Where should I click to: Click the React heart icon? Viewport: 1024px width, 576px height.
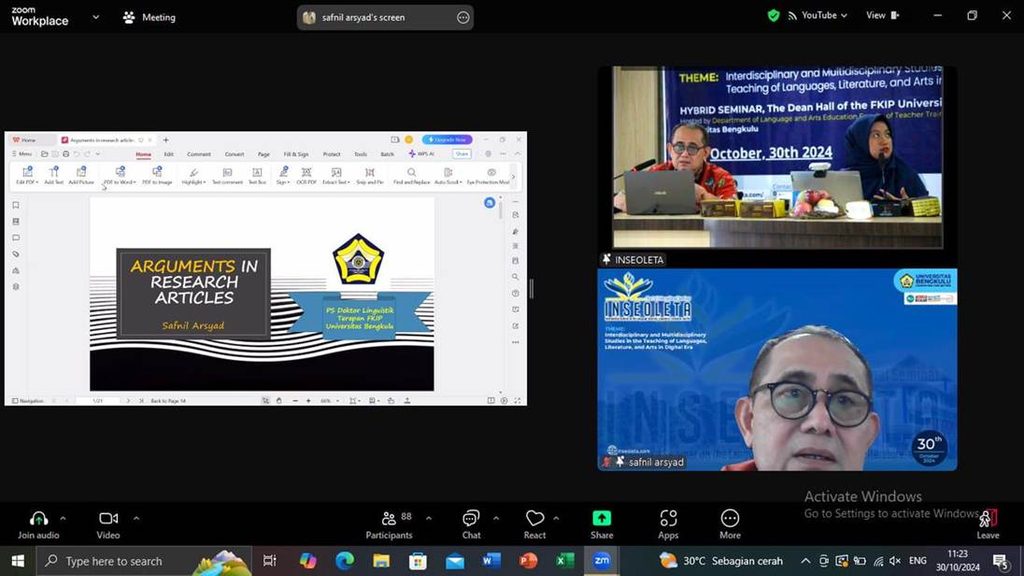pos(535,519)
